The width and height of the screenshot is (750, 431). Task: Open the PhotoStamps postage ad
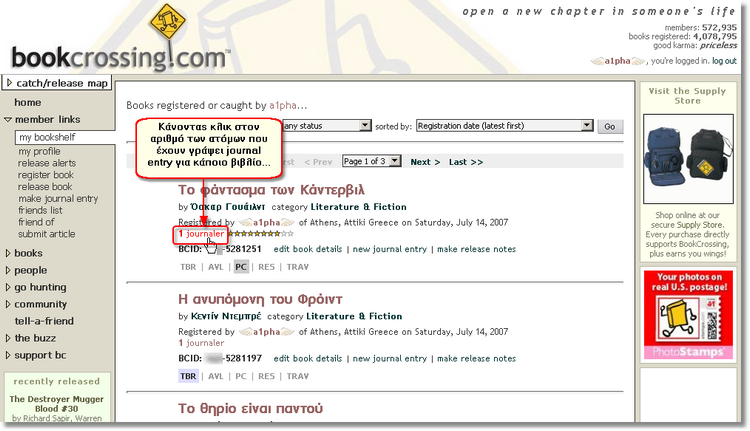(686, 314)
